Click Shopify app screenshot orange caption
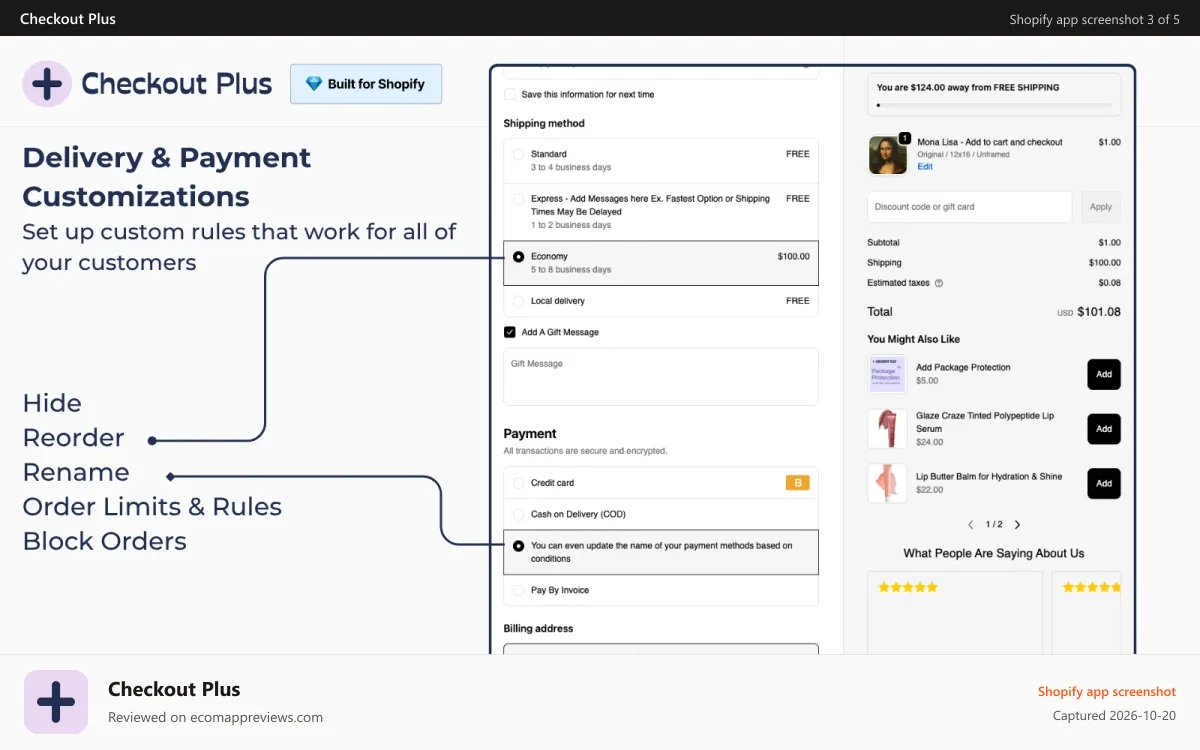Screen dimensions: 1200x750 pyautogui.click(x=1107, y=691)
